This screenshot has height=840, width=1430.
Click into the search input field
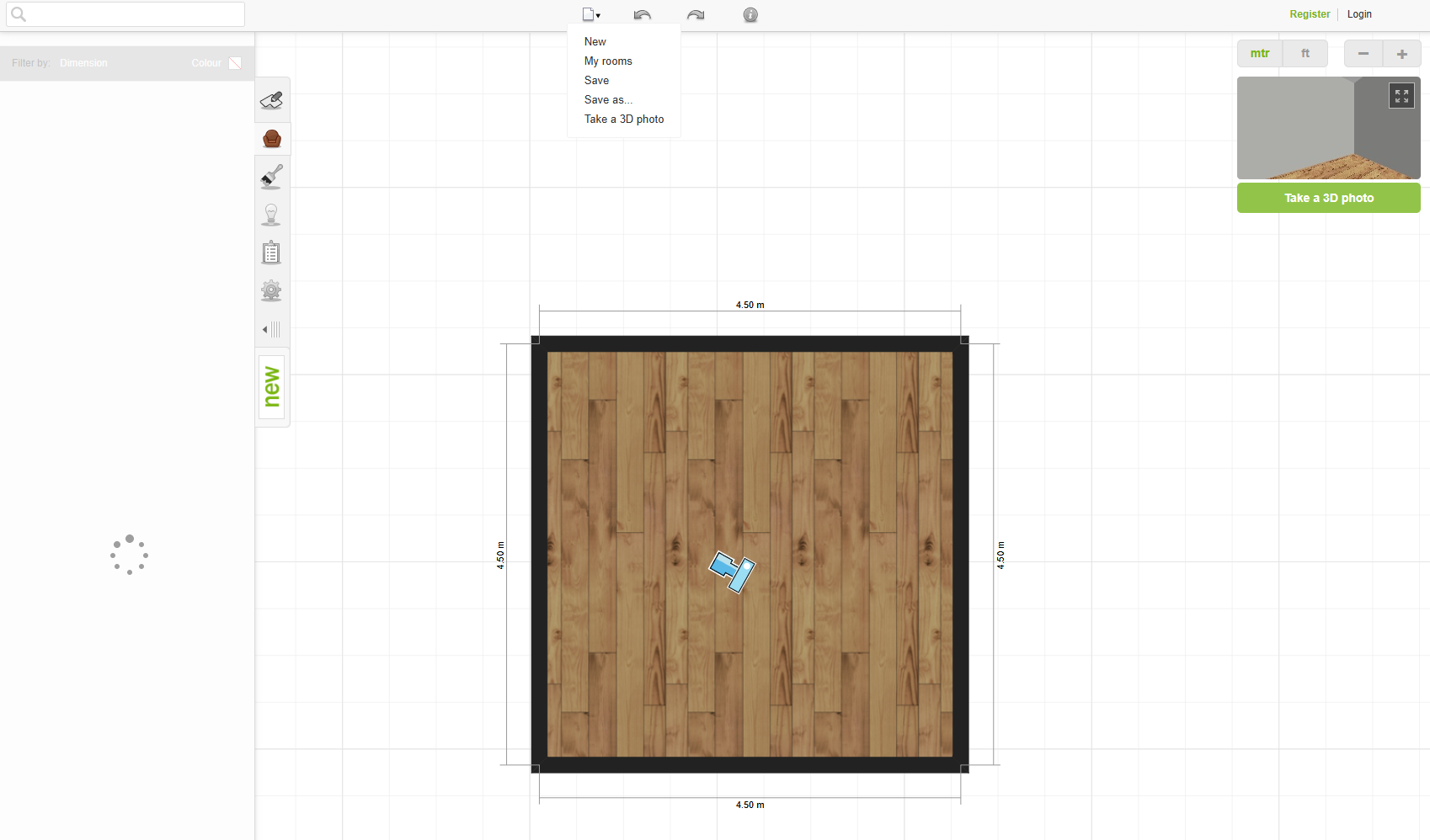pyautogui.click(x=125, y=14)
